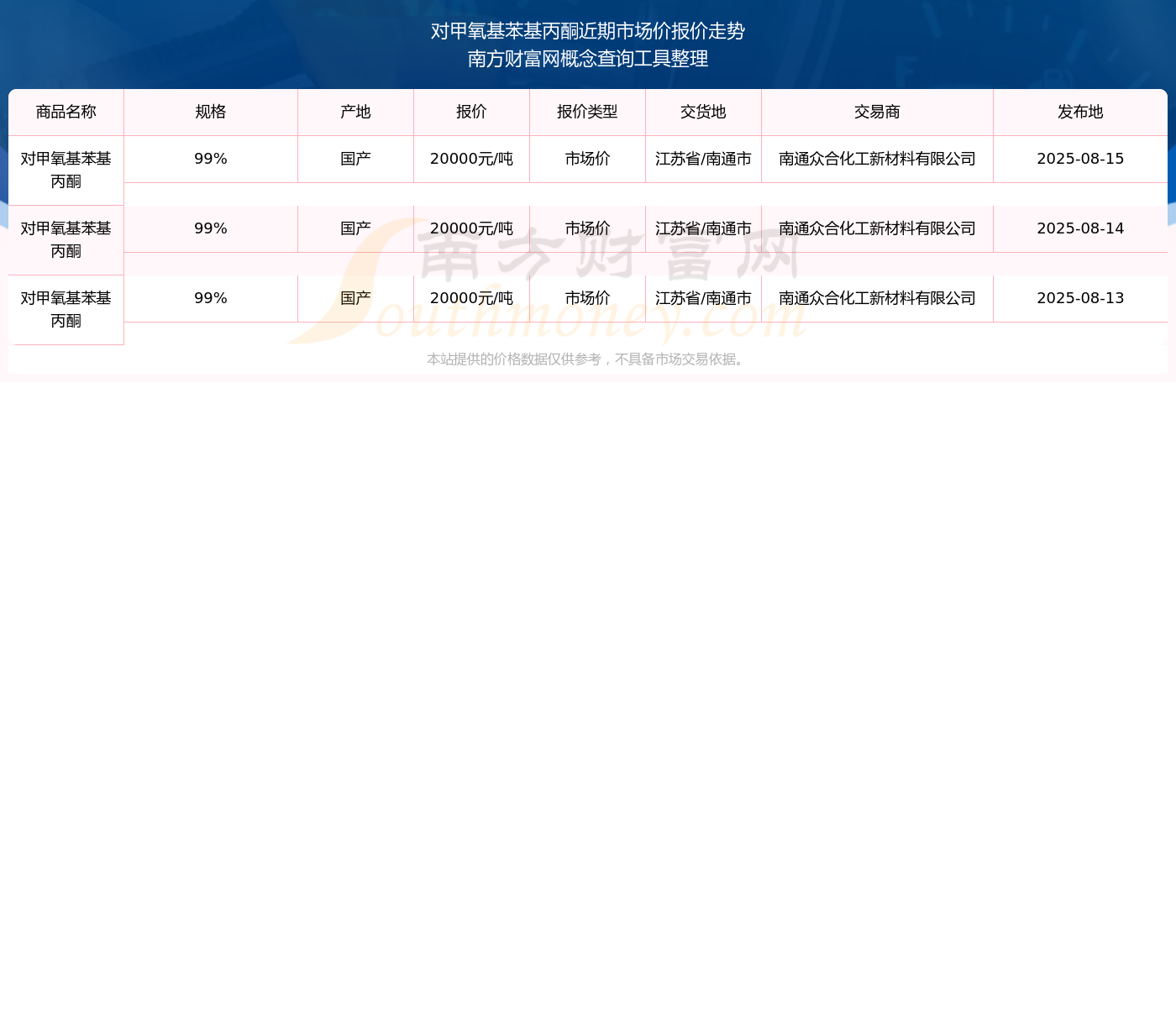Click the date 2025-08-15
Screen dimensions: 1176x1012
tap(1081, 159)
